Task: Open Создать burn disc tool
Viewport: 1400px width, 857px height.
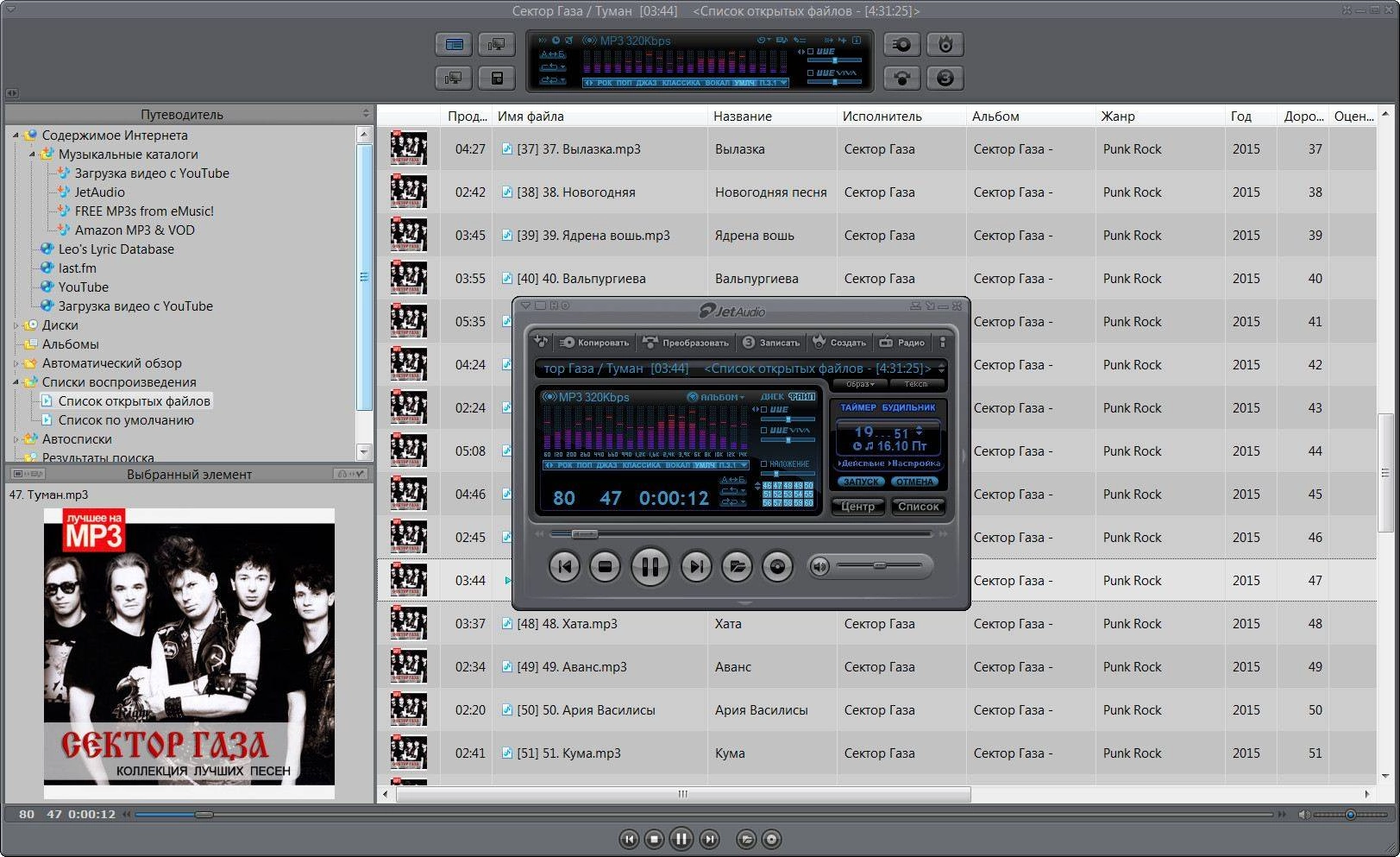Action: point(839,343)
